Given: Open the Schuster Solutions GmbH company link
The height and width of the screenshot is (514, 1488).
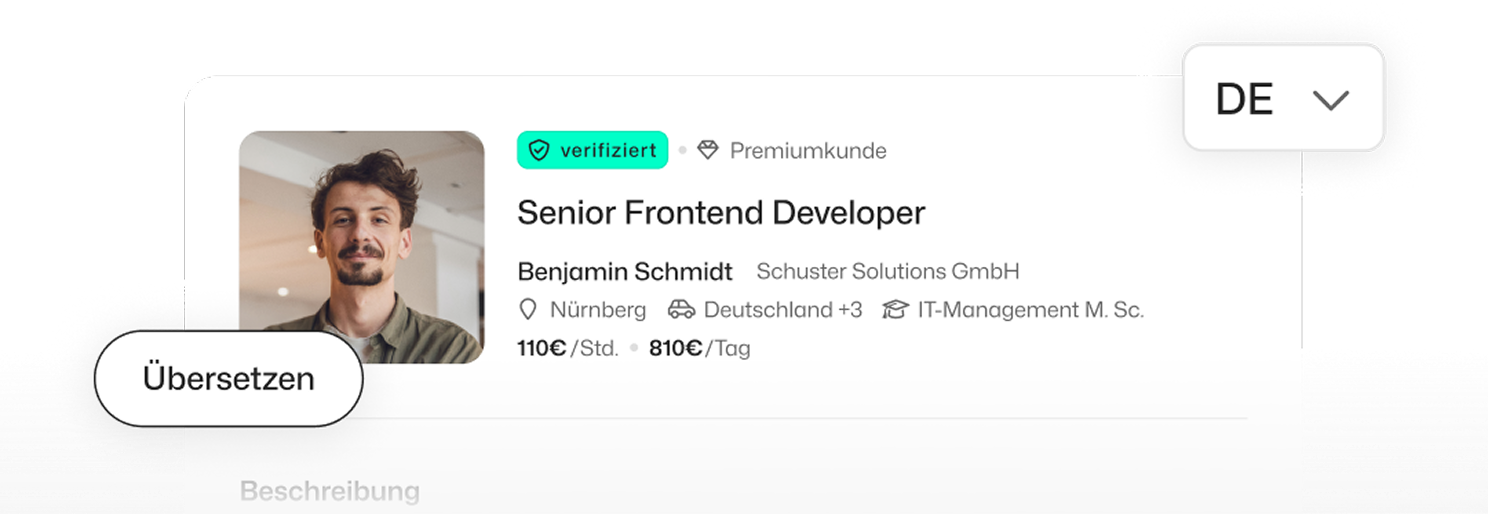Looking at the screenshot, I should tap(887, 271).
